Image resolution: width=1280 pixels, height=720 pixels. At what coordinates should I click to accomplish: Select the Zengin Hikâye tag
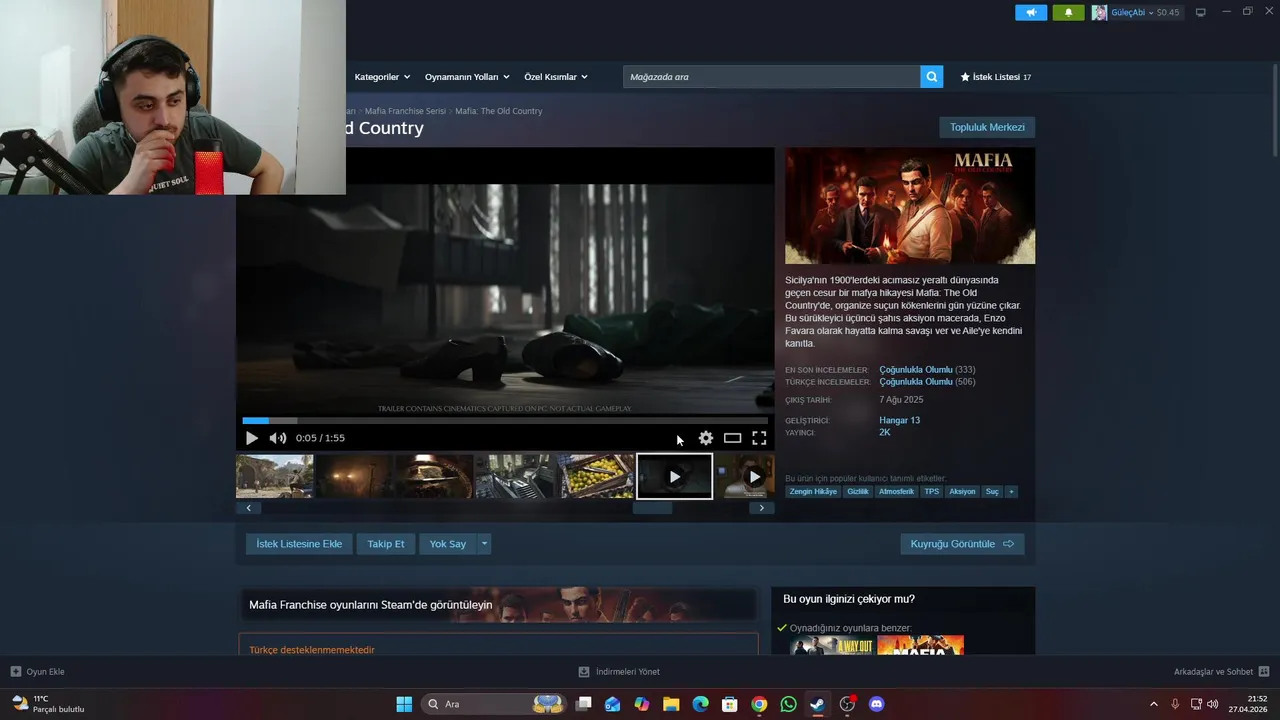tap(813, 492)
